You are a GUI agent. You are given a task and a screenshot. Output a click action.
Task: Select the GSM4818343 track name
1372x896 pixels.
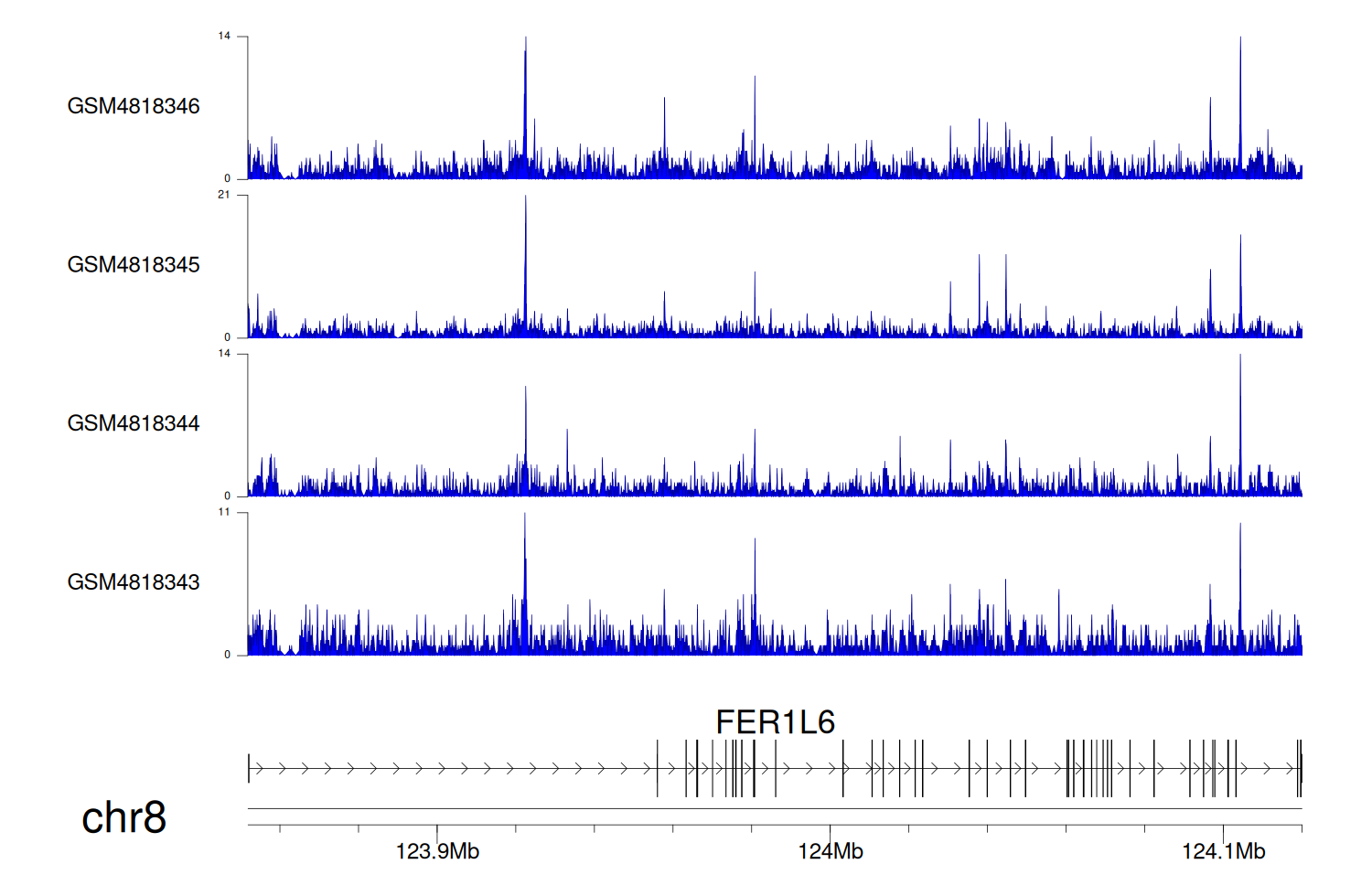click(x=134, y=582)
